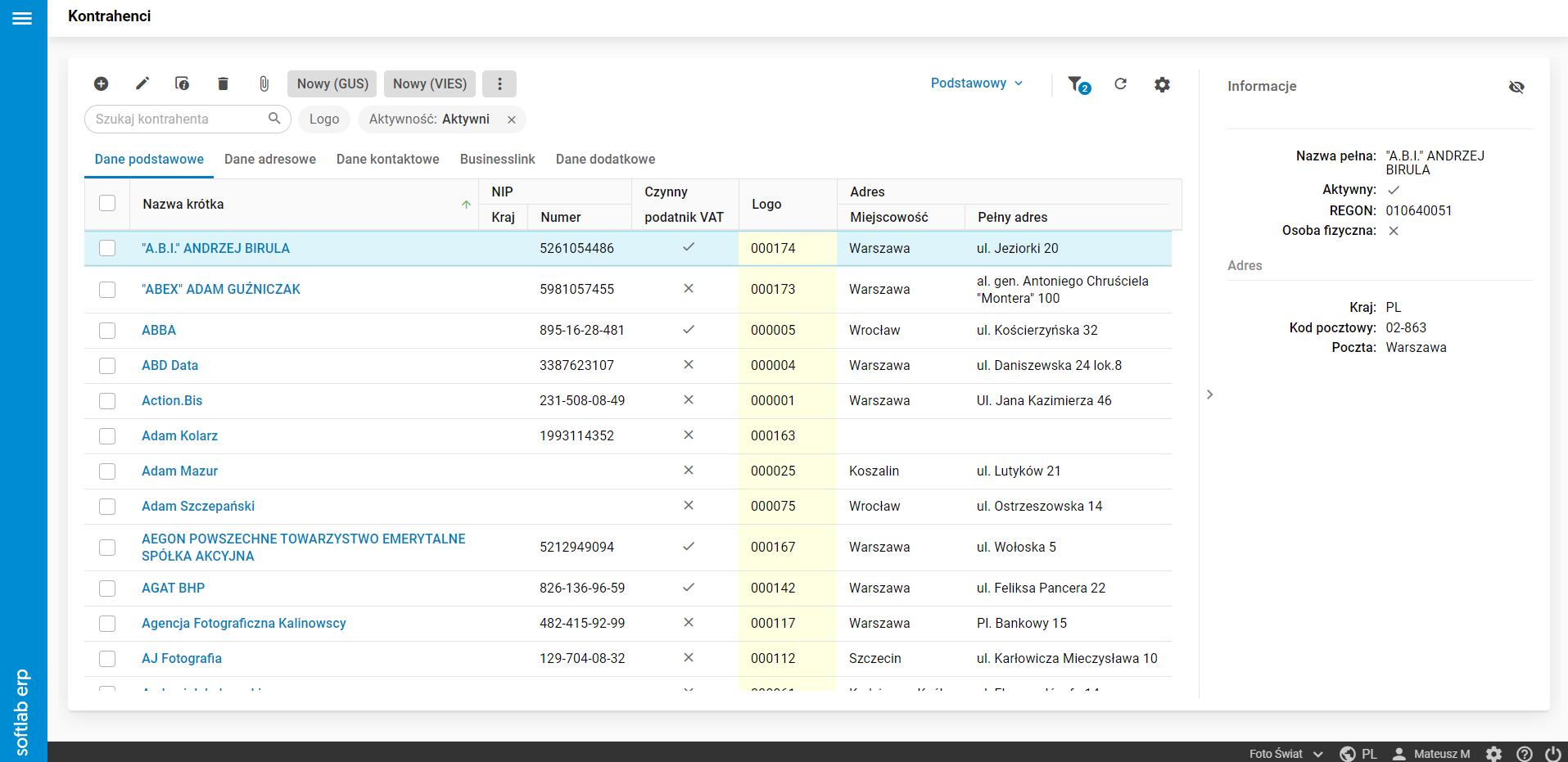Switch to Dane dodatkowe tab
Viewport: 1568px width, 762px height.
606,160
